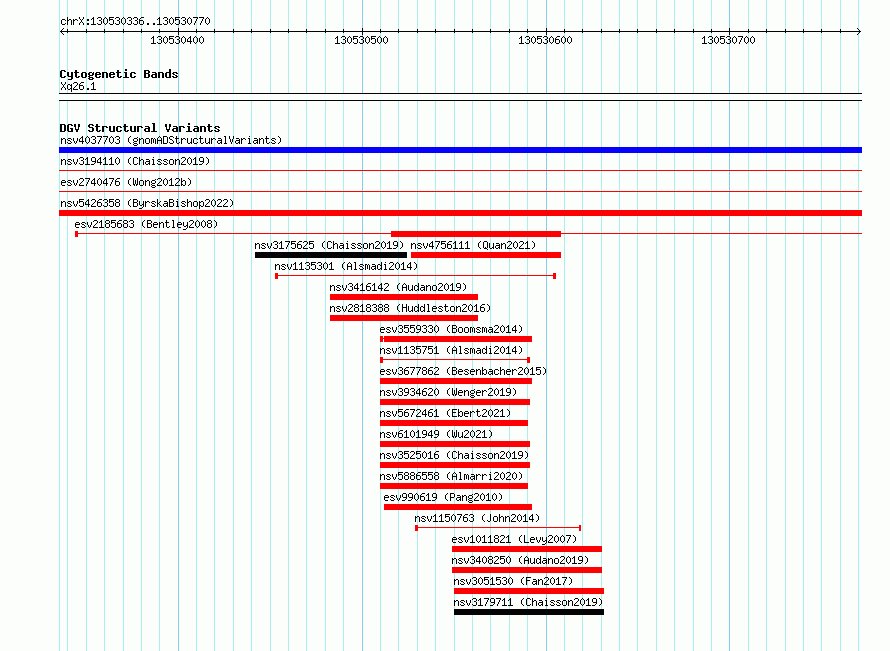Click the 130530700 ruler position
Screen dimensions: 890x651
(728, 40)
